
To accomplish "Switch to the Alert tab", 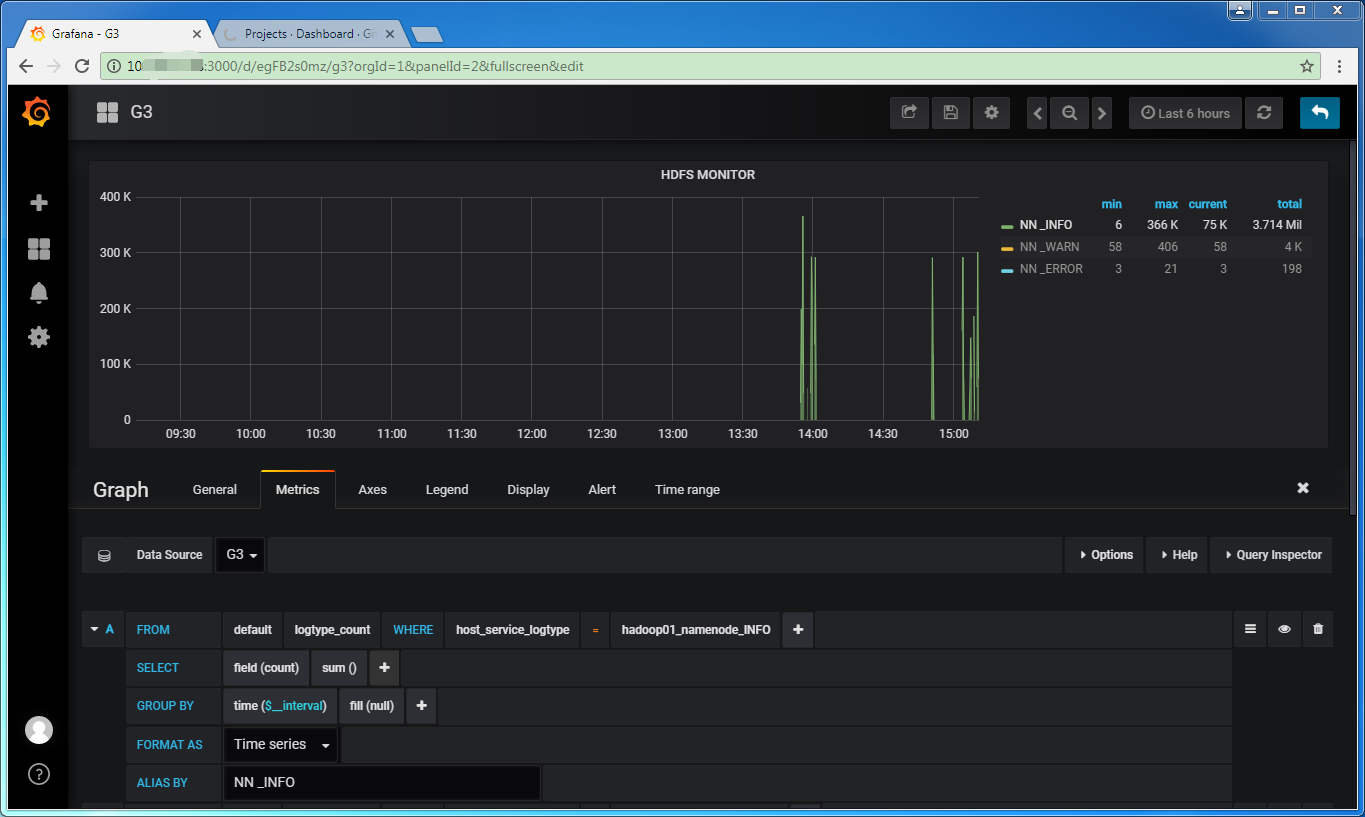I will coord(602,490).
